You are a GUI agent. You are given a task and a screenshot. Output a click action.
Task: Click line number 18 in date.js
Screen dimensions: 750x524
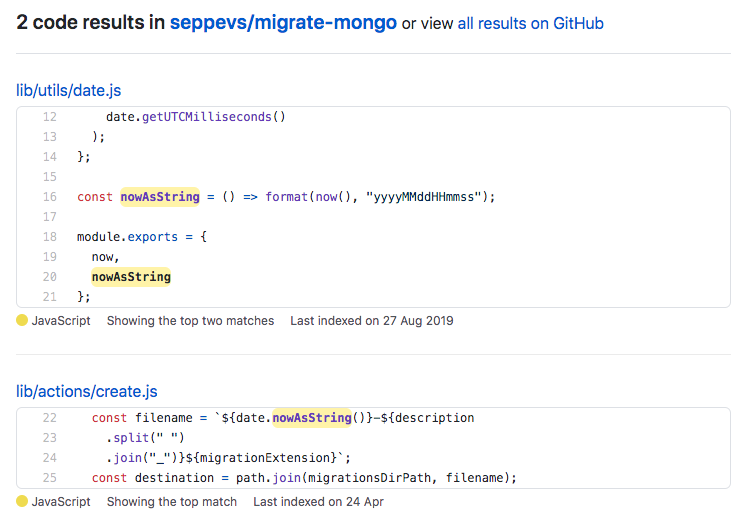point(50,237)
